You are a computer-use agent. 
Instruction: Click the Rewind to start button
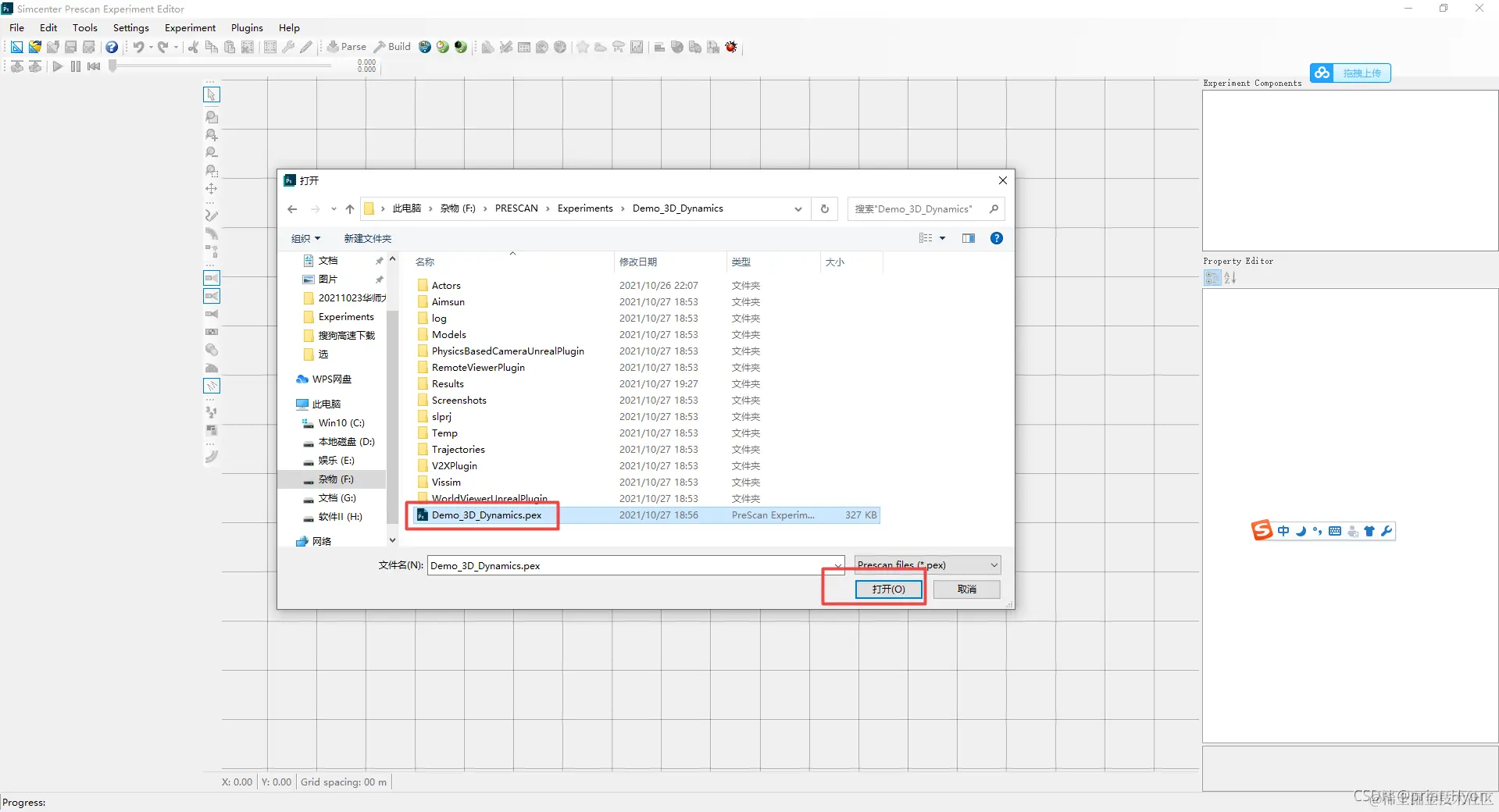click(94, 66)
